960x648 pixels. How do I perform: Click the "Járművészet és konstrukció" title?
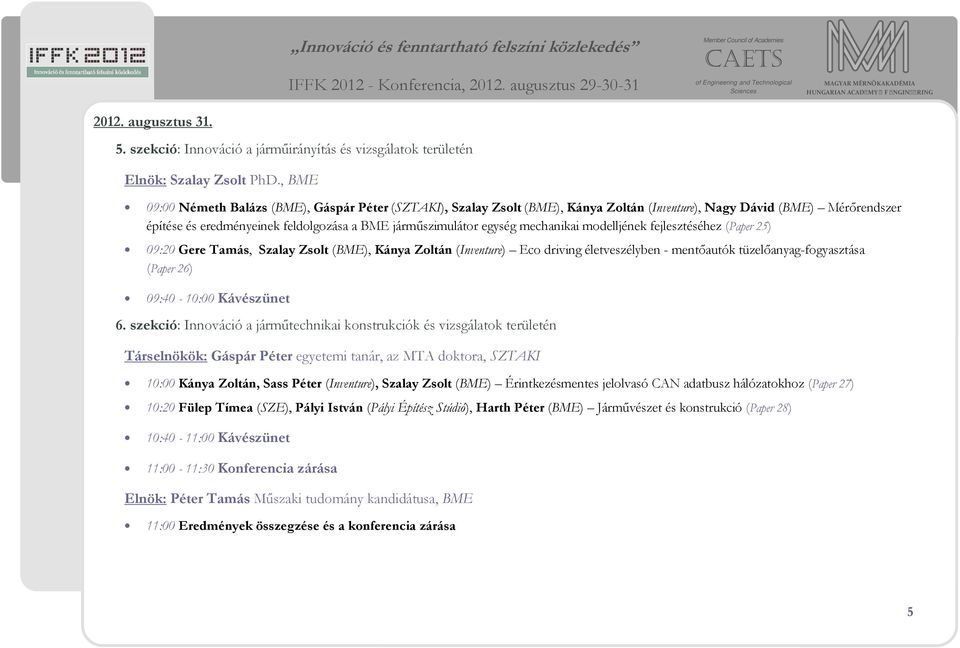(x=669, y=408)
